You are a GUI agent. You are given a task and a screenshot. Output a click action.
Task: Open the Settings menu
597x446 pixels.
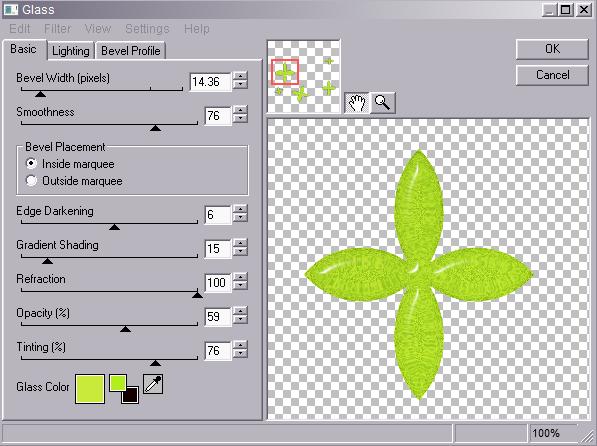[147, 29]
